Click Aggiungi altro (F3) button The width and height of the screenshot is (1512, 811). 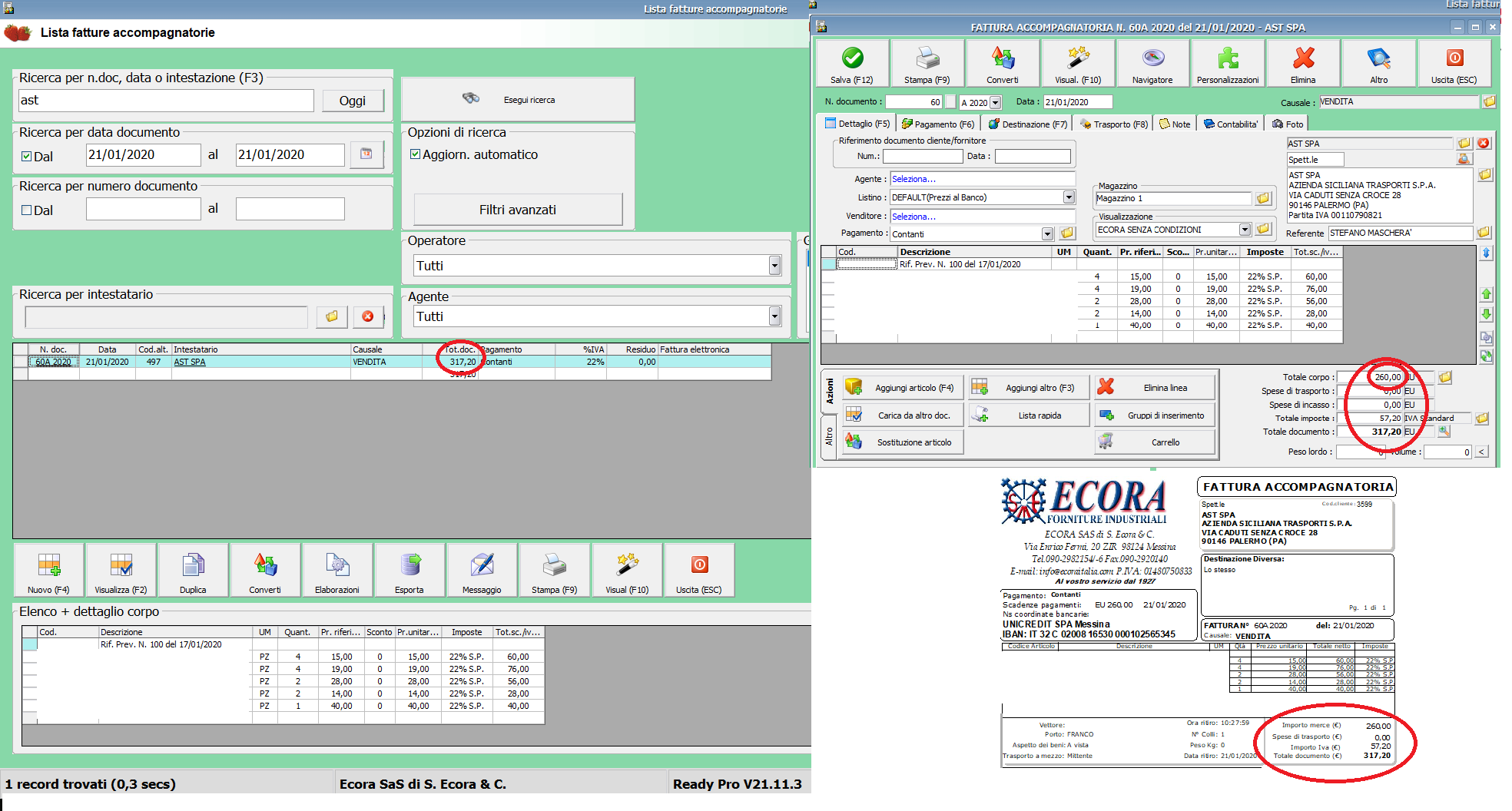coord(1029,387)
